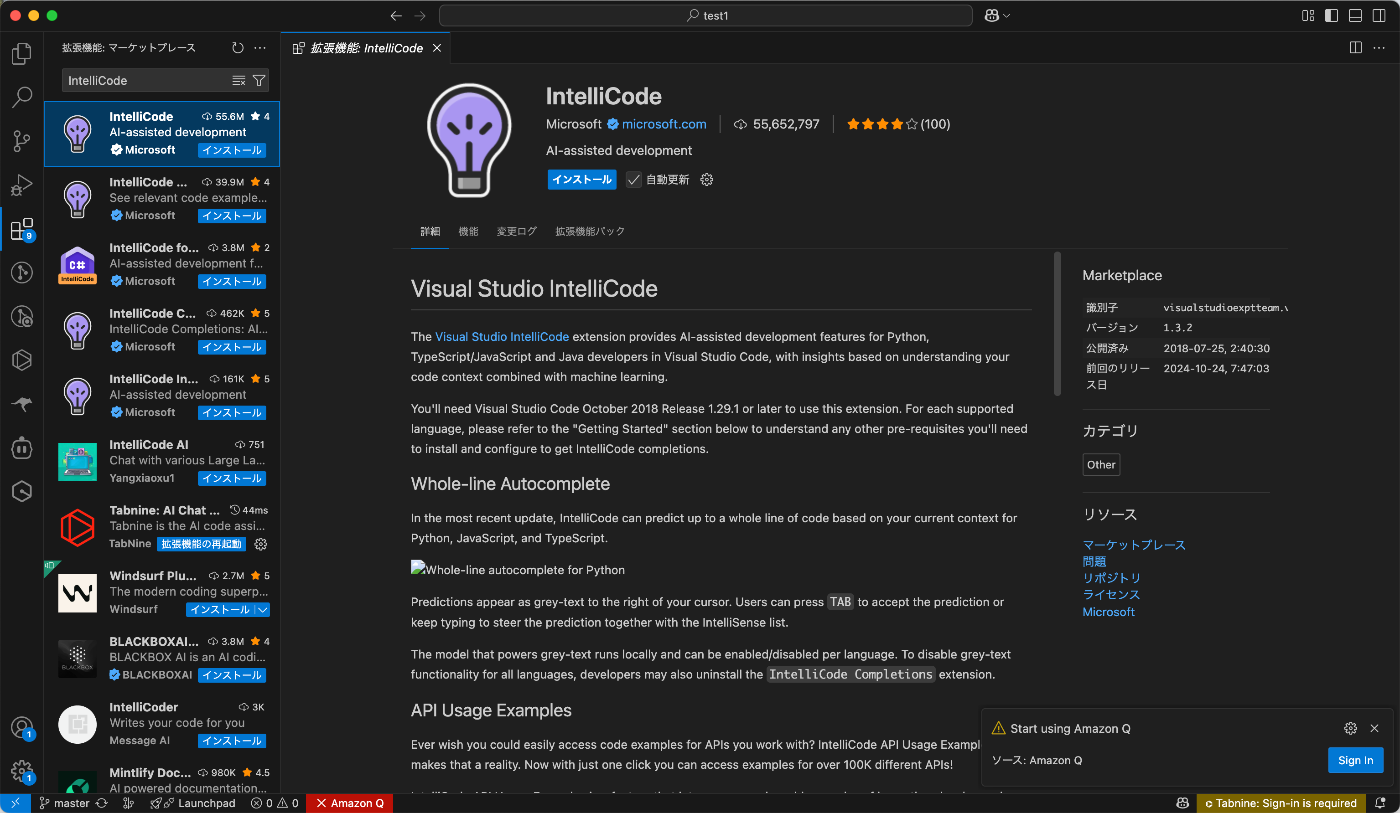Go forward with the navigation arrow
1400x813 pixels.
[x=420, y=15]
